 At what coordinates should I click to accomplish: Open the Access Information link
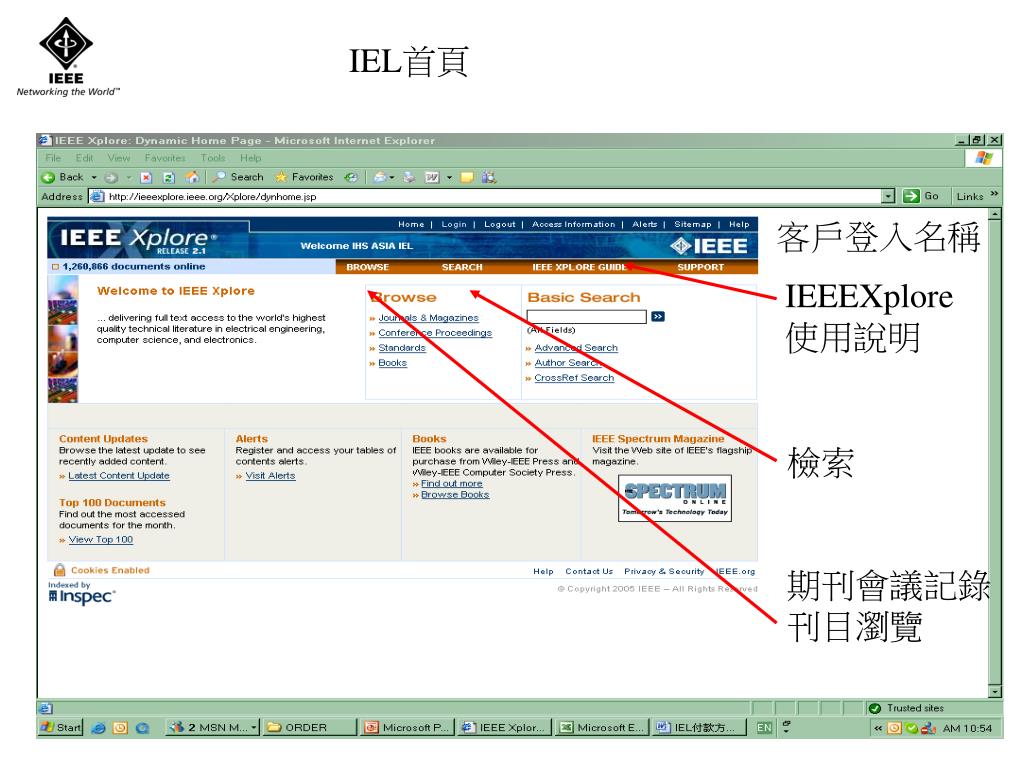click(573, 224)
